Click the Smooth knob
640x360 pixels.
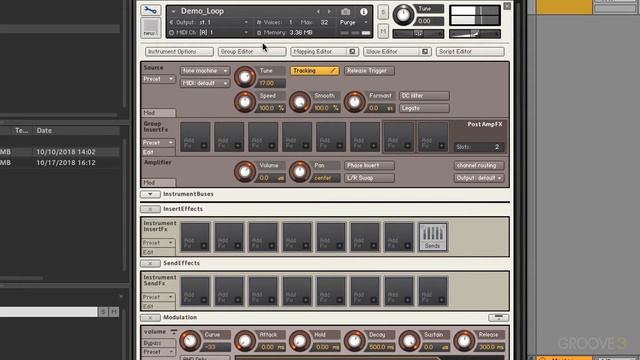[300, 102]
